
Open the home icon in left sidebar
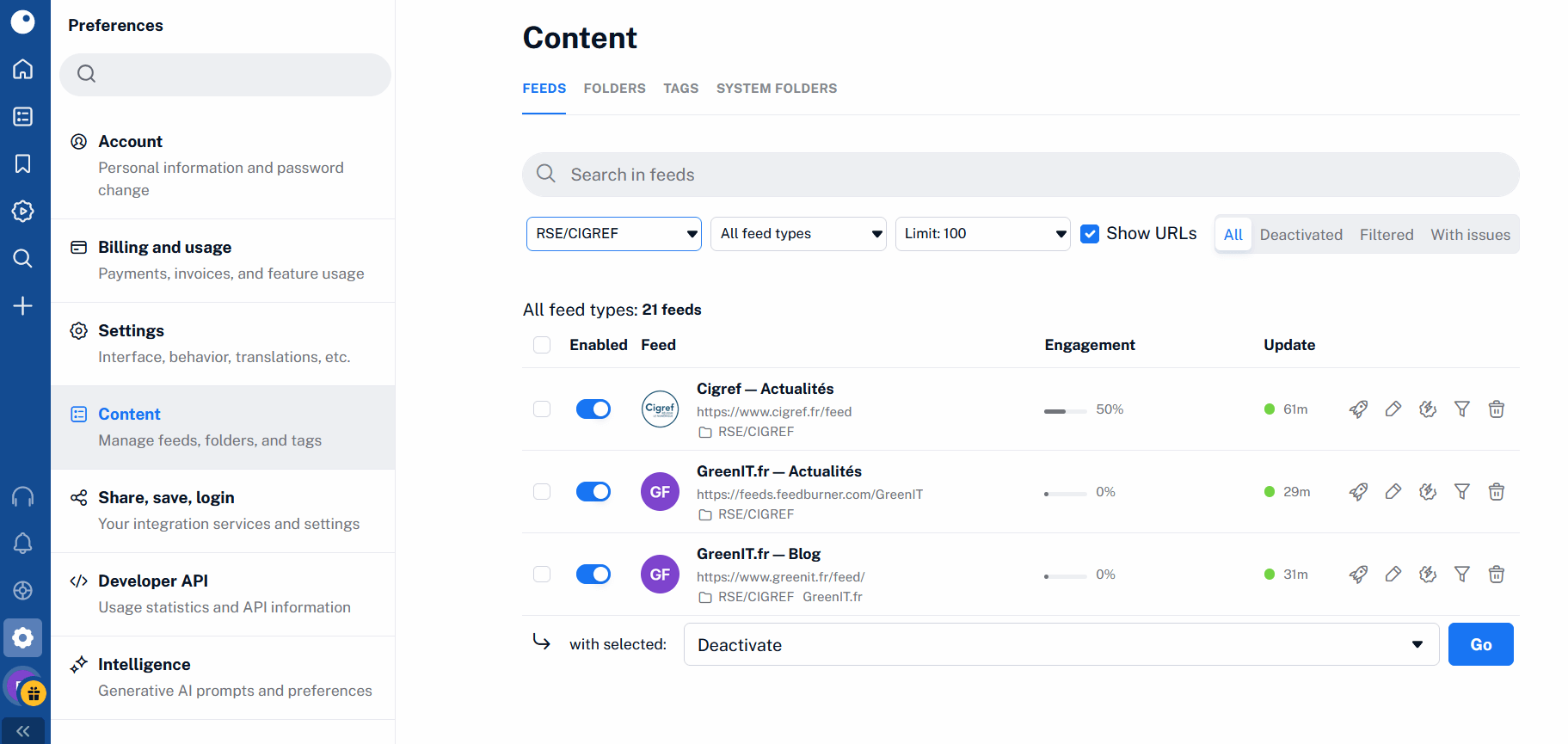pos(23,69)
